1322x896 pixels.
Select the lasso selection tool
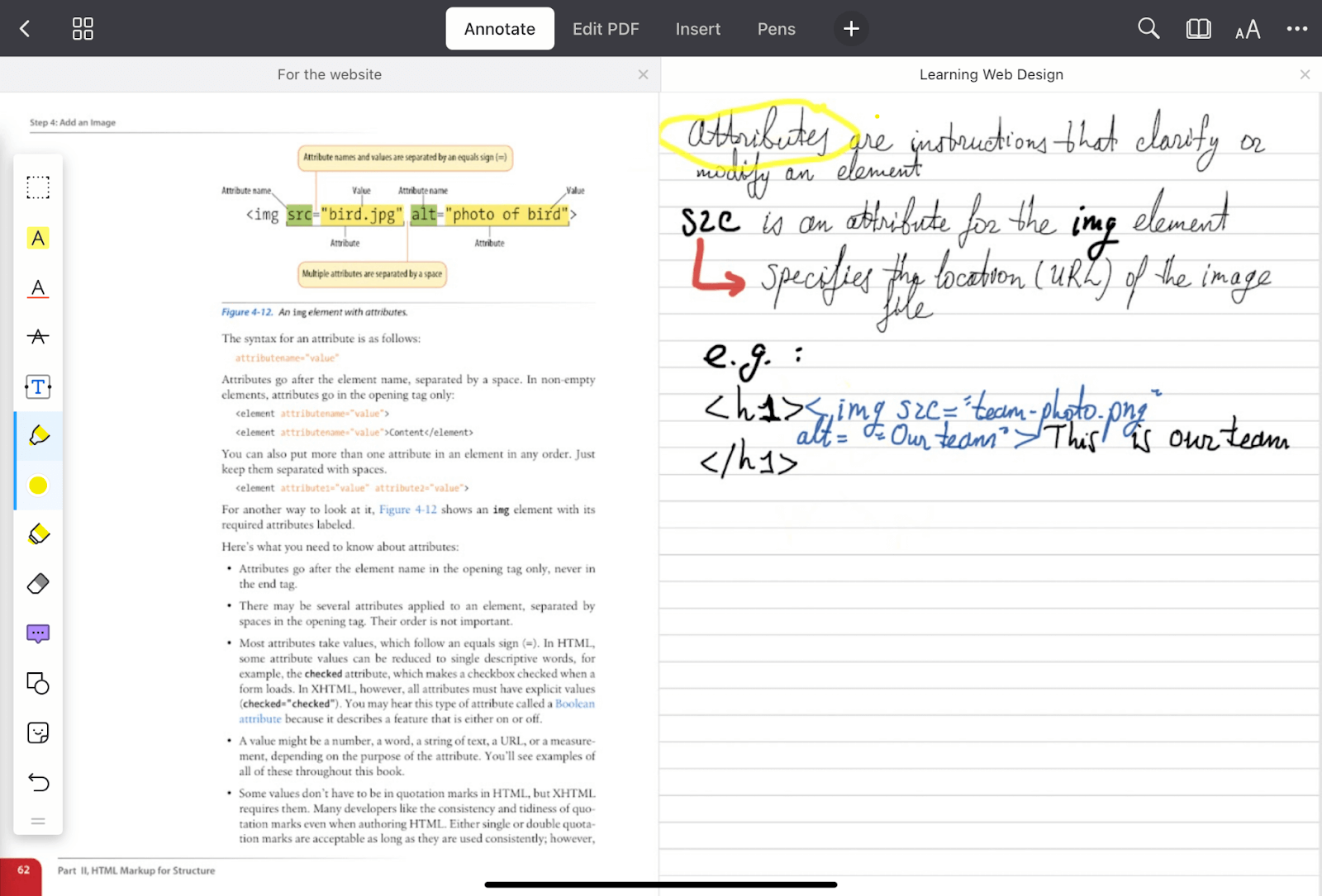click(x=38, y=187)
